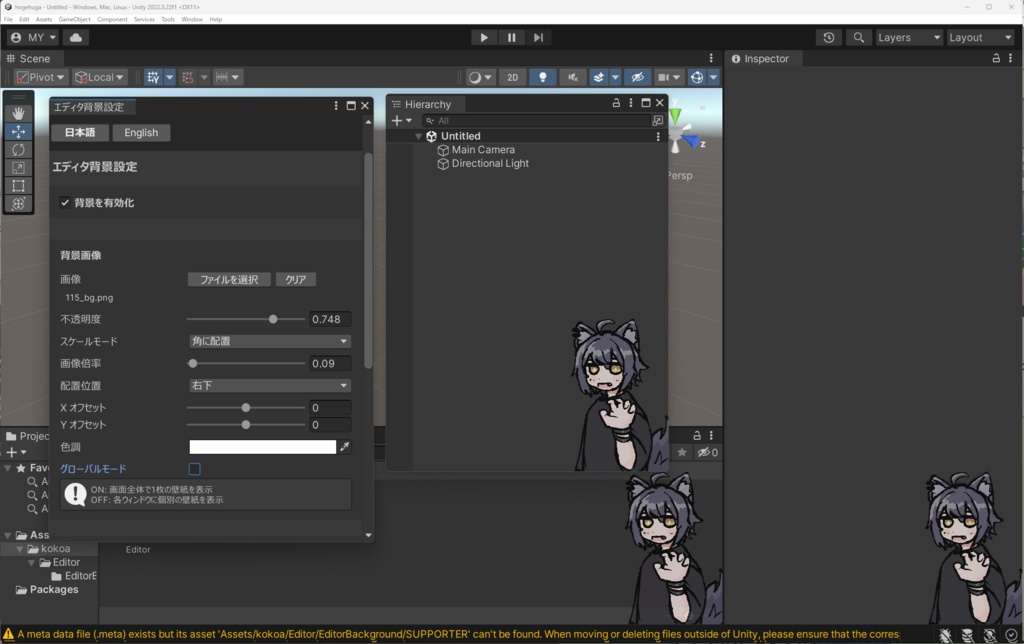Screen dimensions: 1024x644
Task: Switch to the English language tab
Action: 141,132
